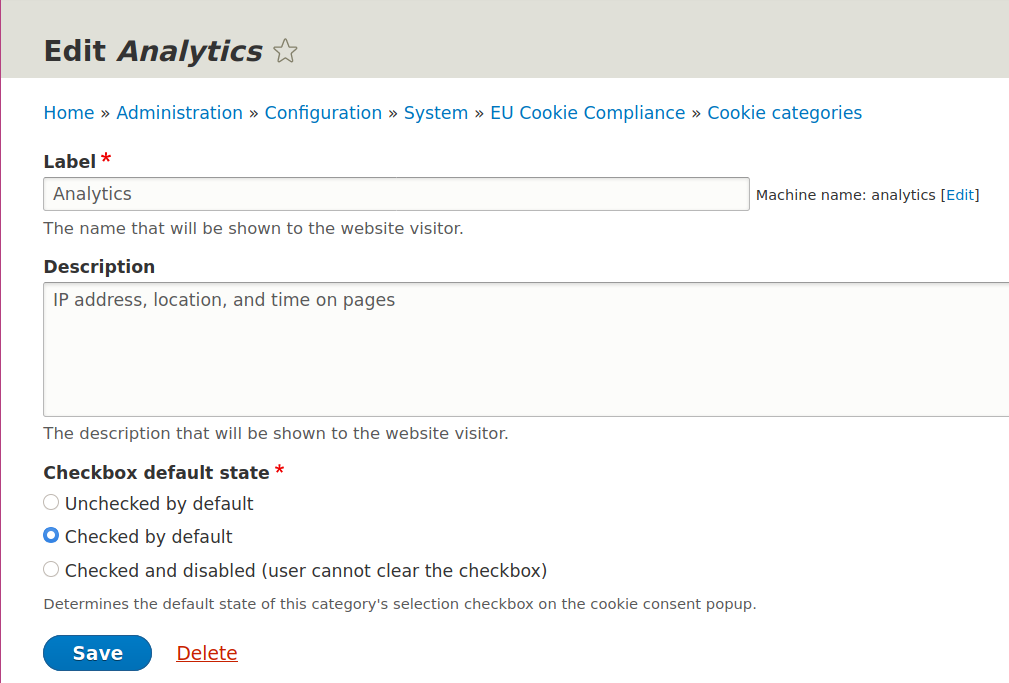Go to the EU Cookie Compliance breadcrumb

(x=587, y=113)
